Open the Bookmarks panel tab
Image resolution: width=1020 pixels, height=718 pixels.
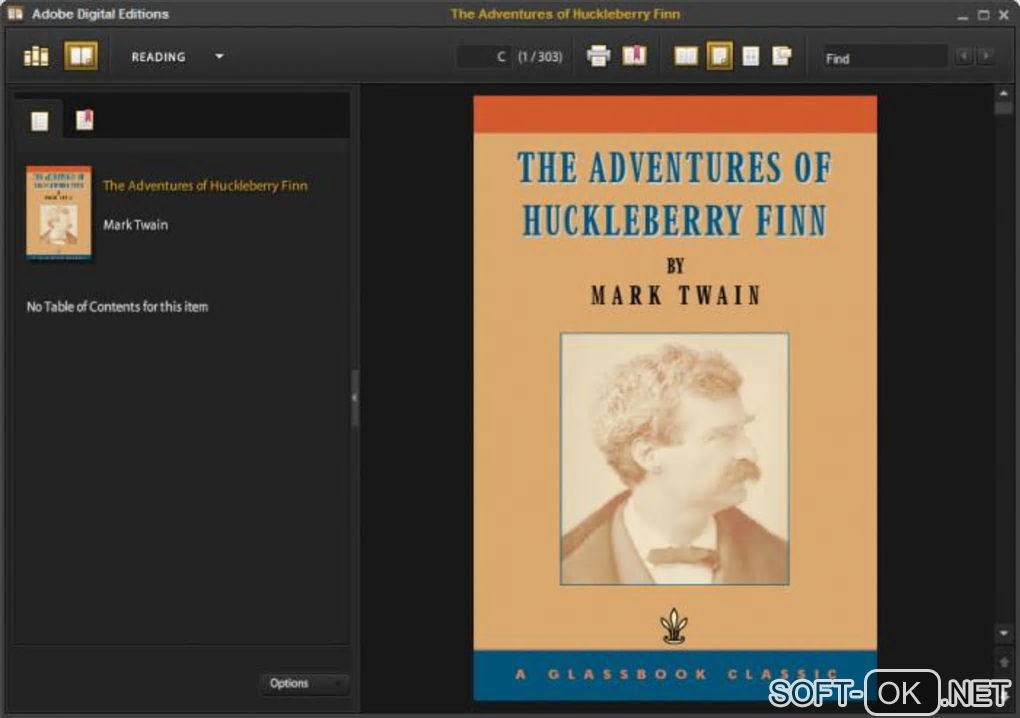point(85,120)
